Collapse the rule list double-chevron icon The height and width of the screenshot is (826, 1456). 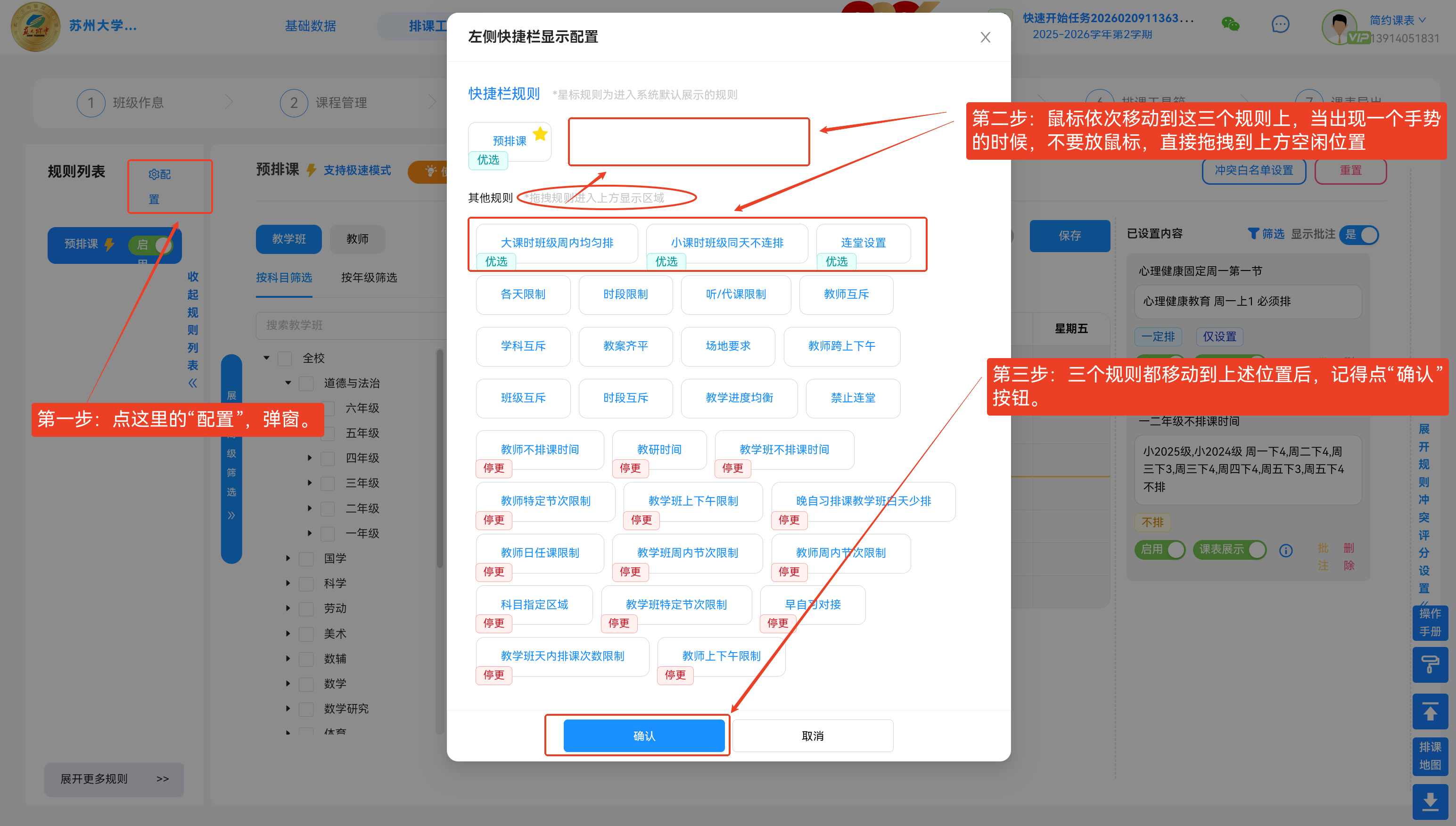click(193, 383)
